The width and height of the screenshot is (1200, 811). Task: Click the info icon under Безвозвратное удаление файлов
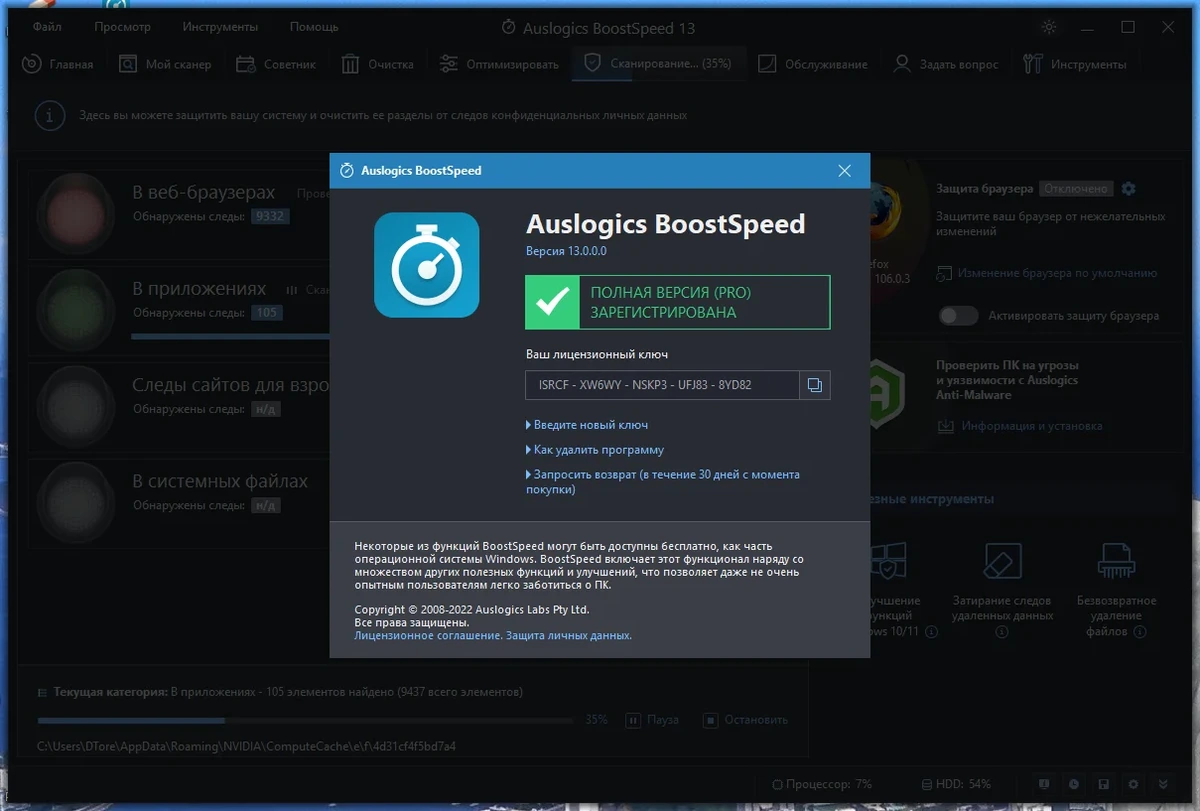1139,632
